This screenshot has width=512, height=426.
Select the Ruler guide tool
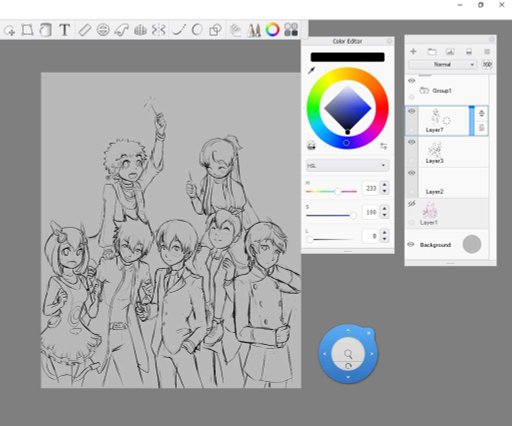pos(85,30)
